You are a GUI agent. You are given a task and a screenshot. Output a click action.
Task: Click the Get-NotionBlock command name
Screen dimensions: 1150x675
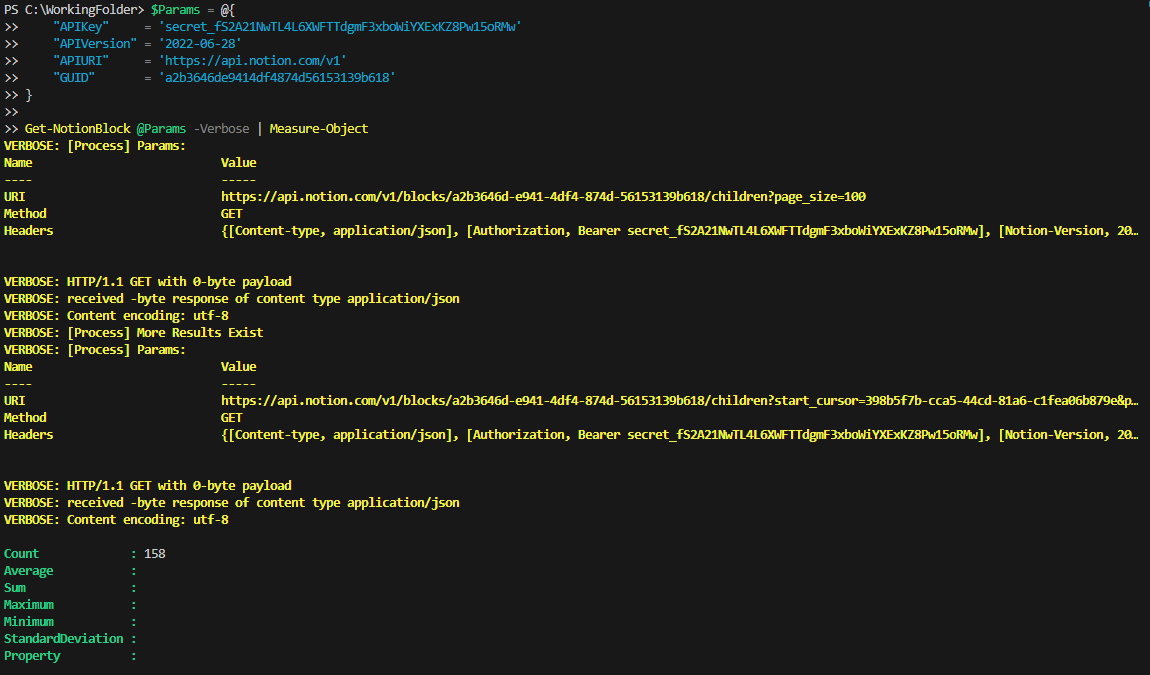click(78, 129)
